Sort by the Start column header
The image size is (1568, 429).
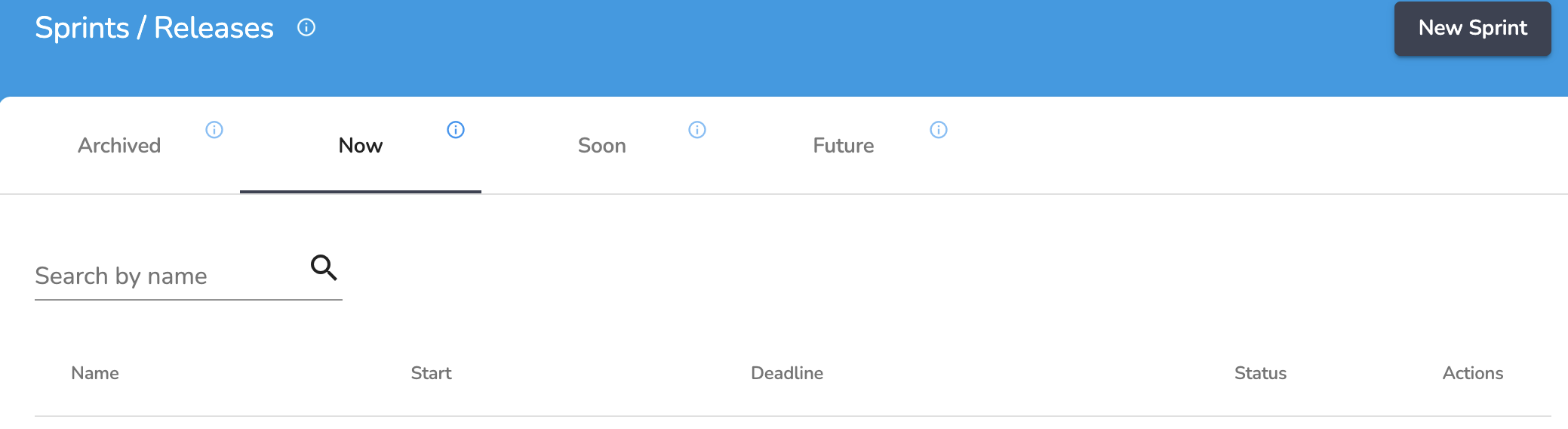pyautogui.click(x=431, y=373)
